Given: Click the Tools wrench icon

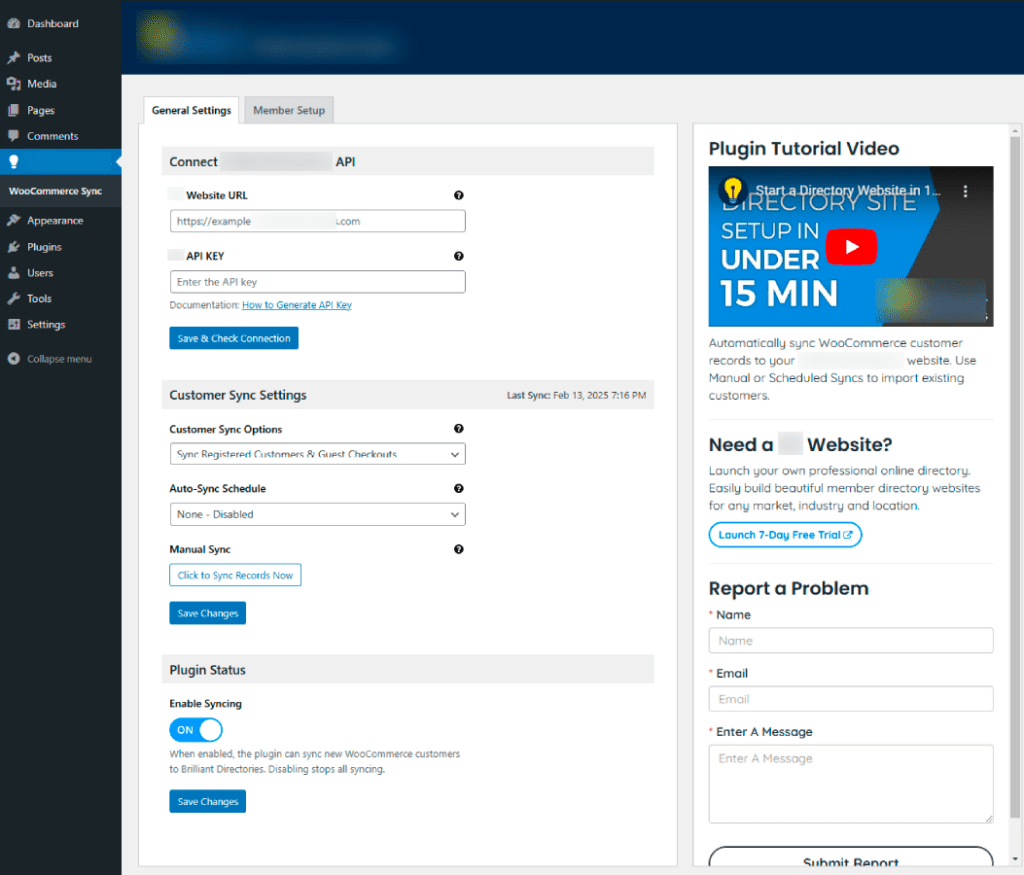Looking at the screenshot, I should [14, 298].
